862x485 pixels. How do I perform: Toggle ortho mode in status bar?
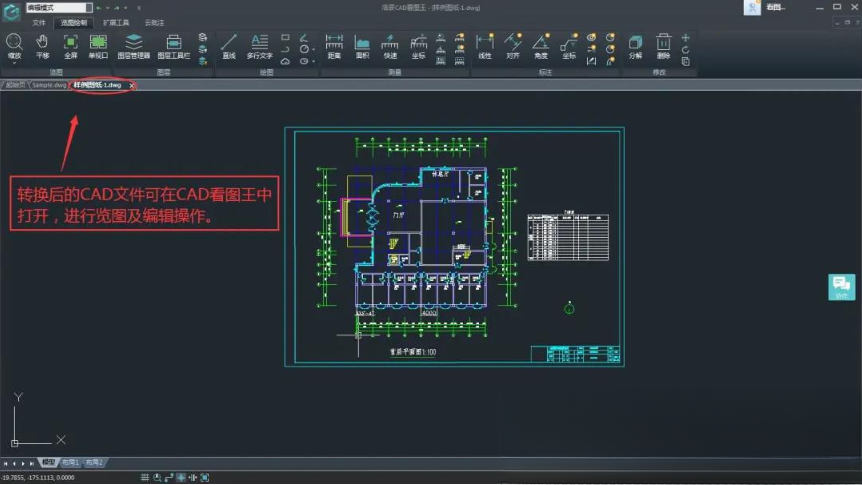(169, 477)
